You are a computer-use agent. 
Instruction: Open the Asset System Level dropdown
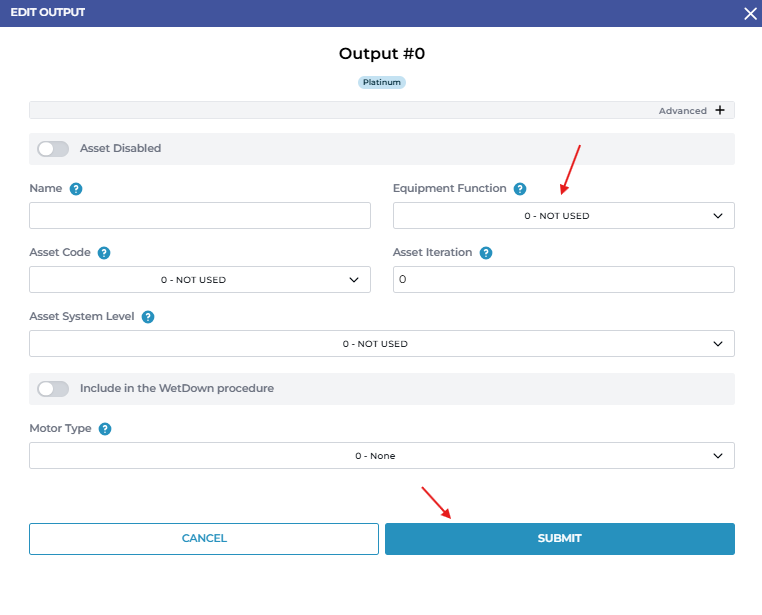click(381, 344)
